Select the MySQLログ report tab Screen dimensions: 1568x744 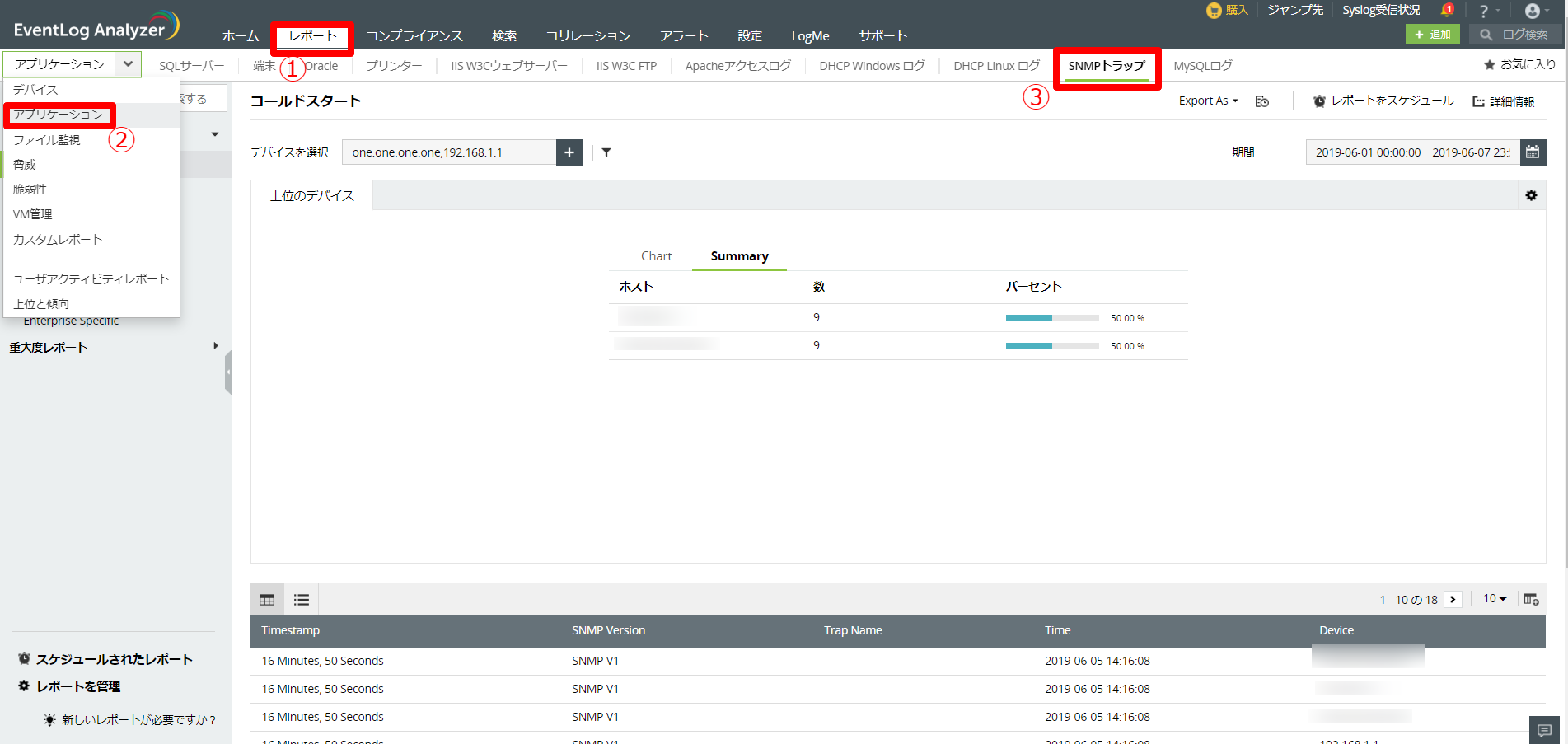pos(1202,66)
